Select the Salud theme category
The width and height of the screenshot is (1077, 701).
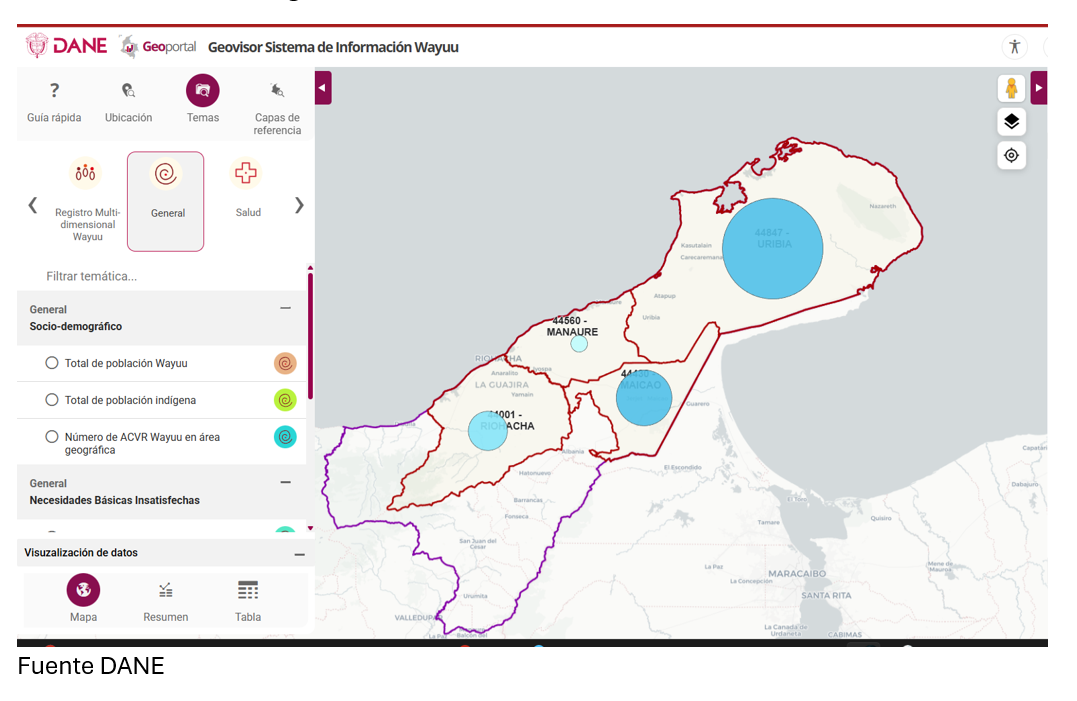click(x=246, y=175)
